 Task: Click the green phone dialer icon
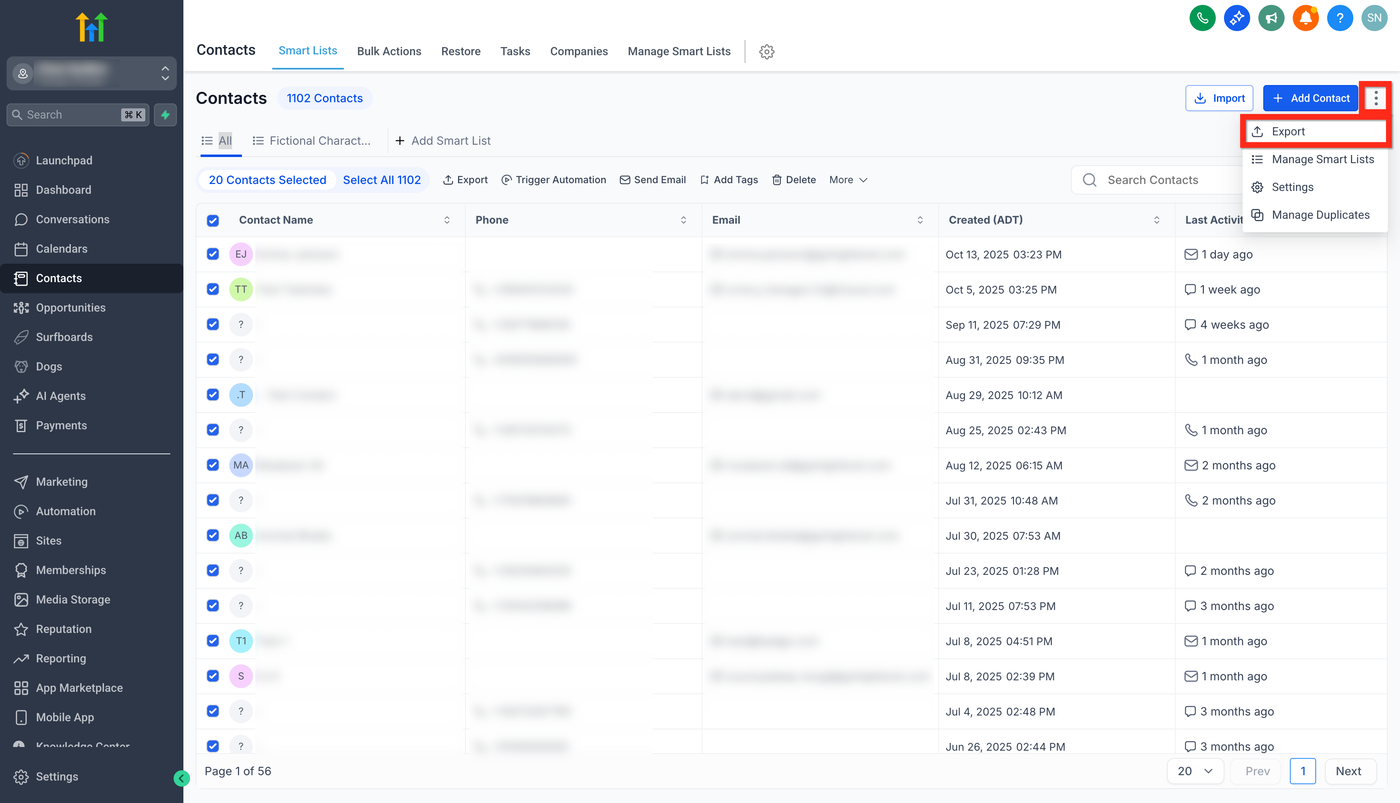(x=1202, y=17)
